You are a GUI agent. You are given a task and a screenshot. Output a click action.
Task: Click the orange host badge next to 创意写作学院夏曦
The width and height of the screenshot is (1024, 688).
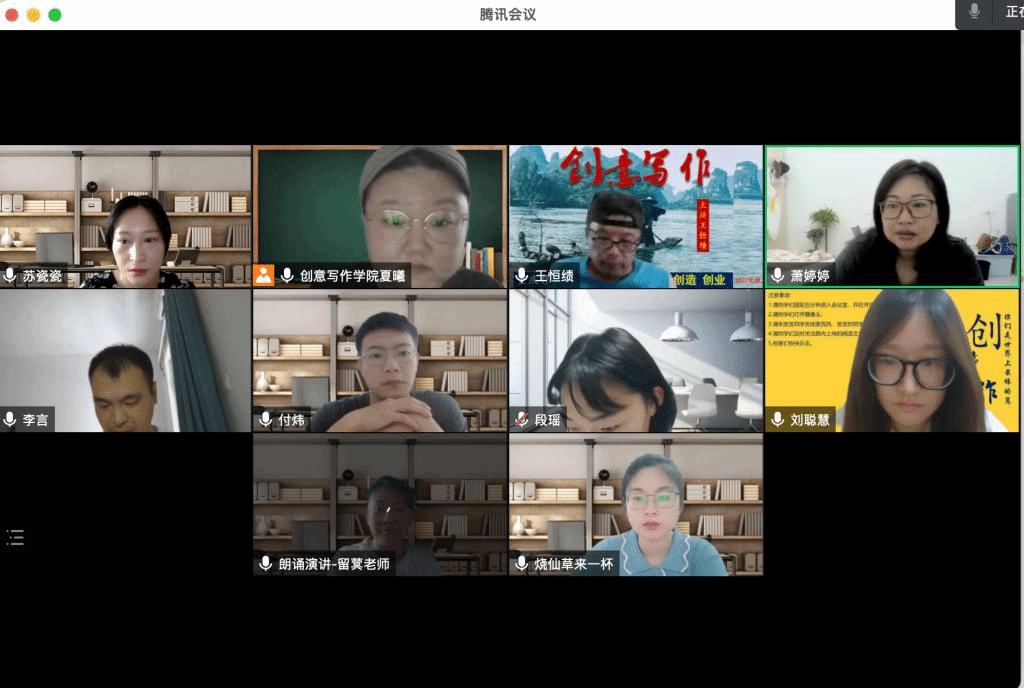pos(264,275)
